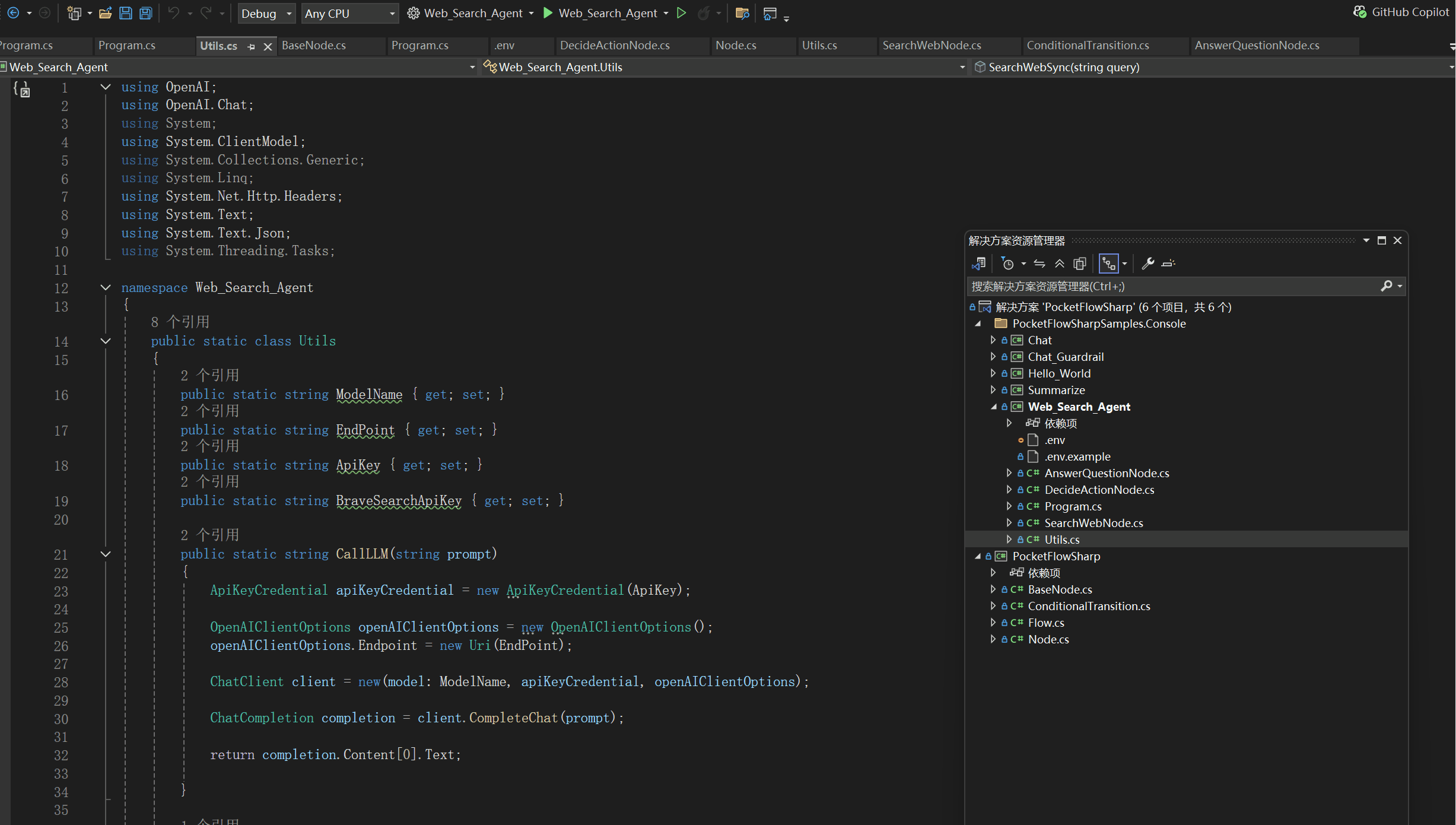Open GitHub Copilot in the title bar
Image resolution: width=1456 pixels, height=825 pixels.
[1401, 12]
